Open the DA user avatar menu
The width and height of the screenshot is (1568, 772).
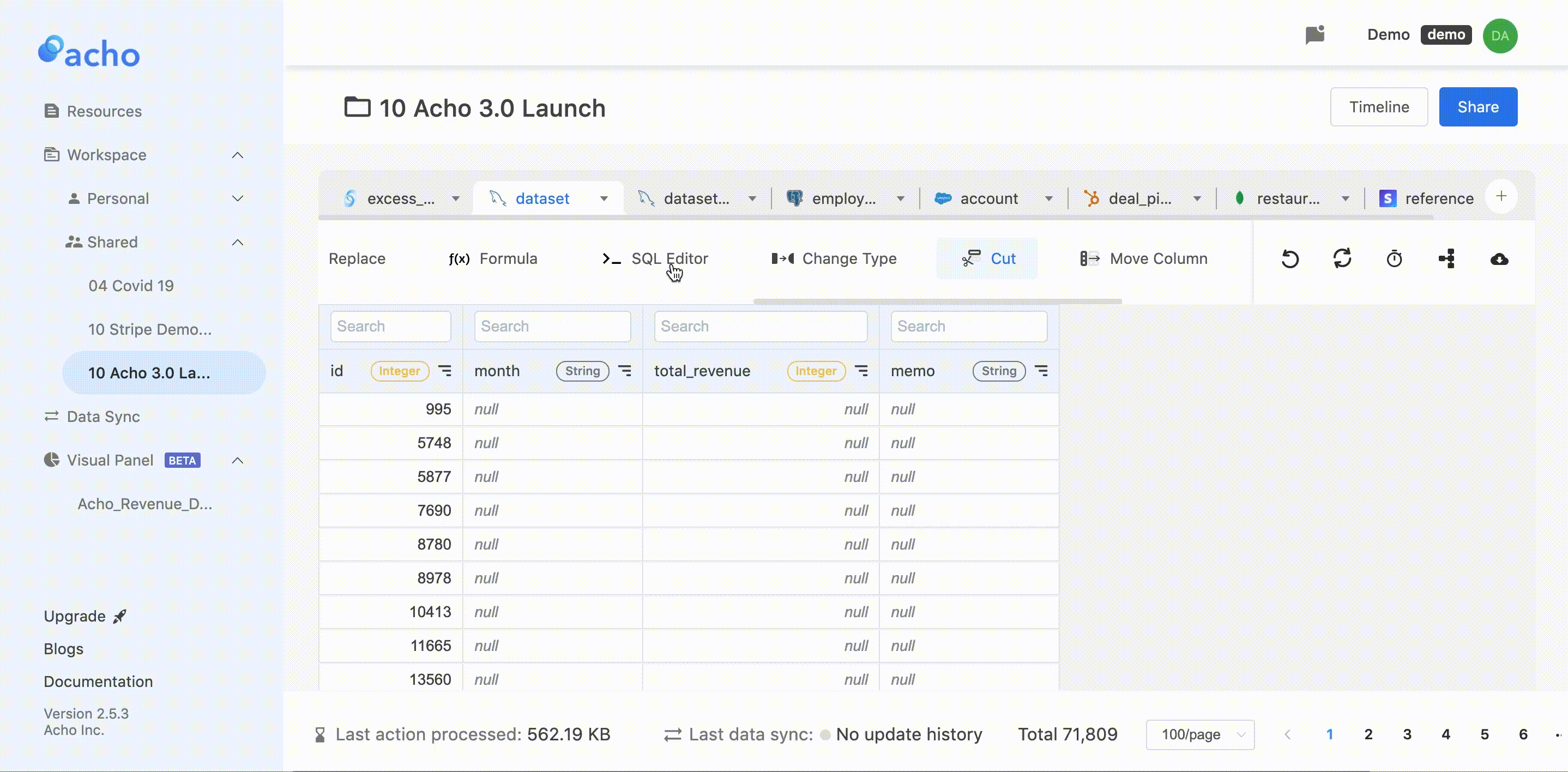(x=1500, y=35)
